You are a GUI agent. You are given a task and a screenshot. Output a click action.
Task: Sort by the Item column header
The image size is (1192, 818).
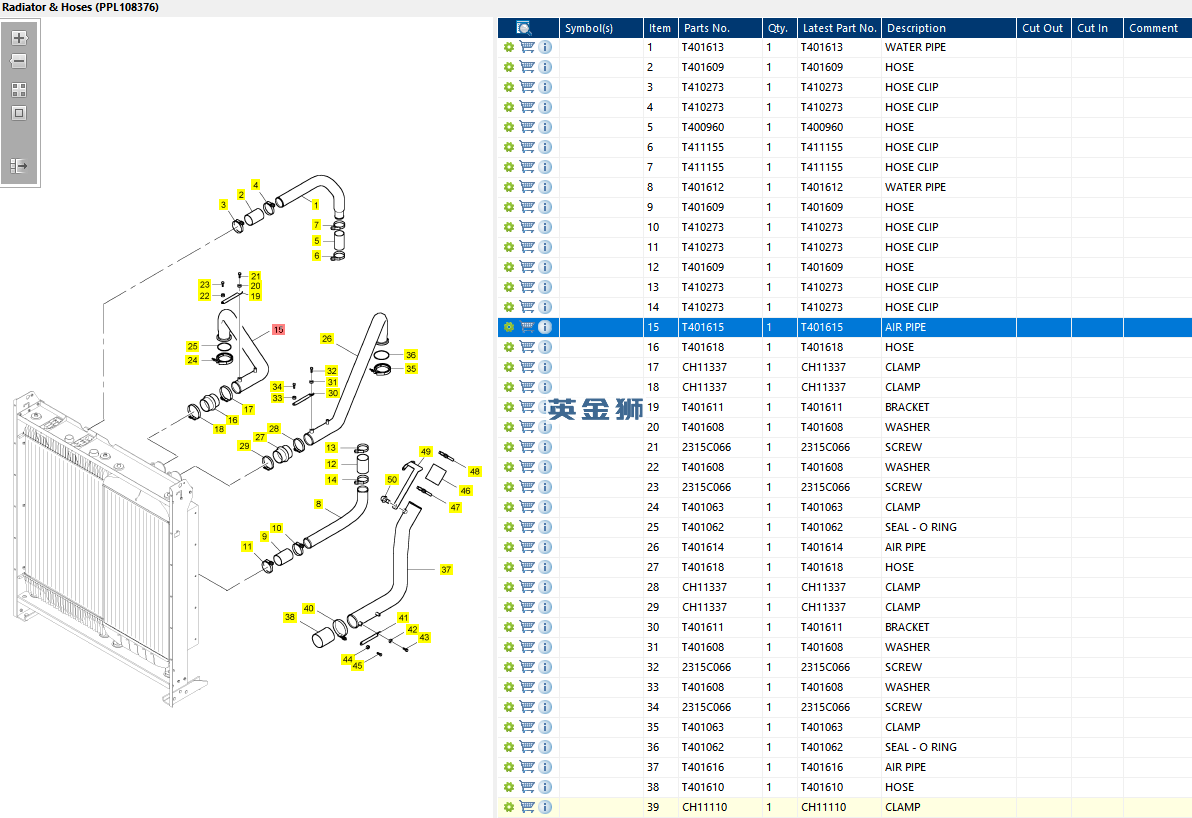tap(660, 28)
